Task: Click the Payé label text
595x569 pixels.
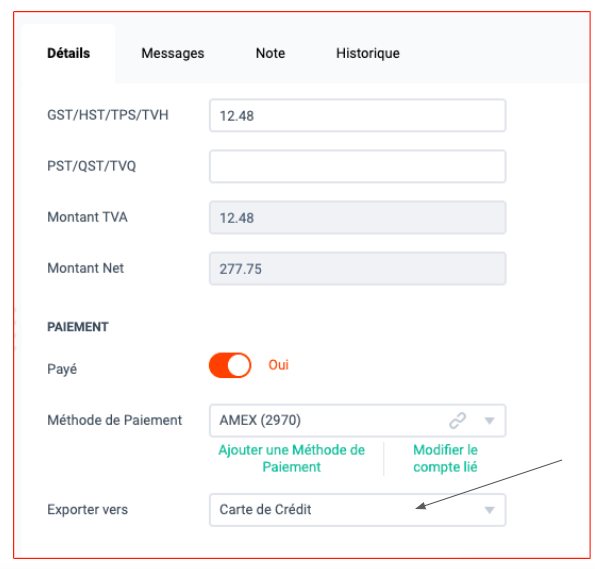Action: pos(62,369)
